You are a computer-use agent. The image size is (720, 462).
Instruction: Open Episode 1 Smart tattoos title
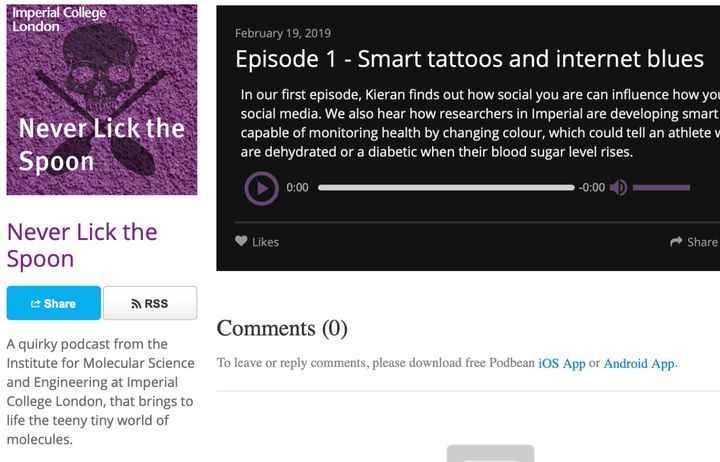click(469, 59)
